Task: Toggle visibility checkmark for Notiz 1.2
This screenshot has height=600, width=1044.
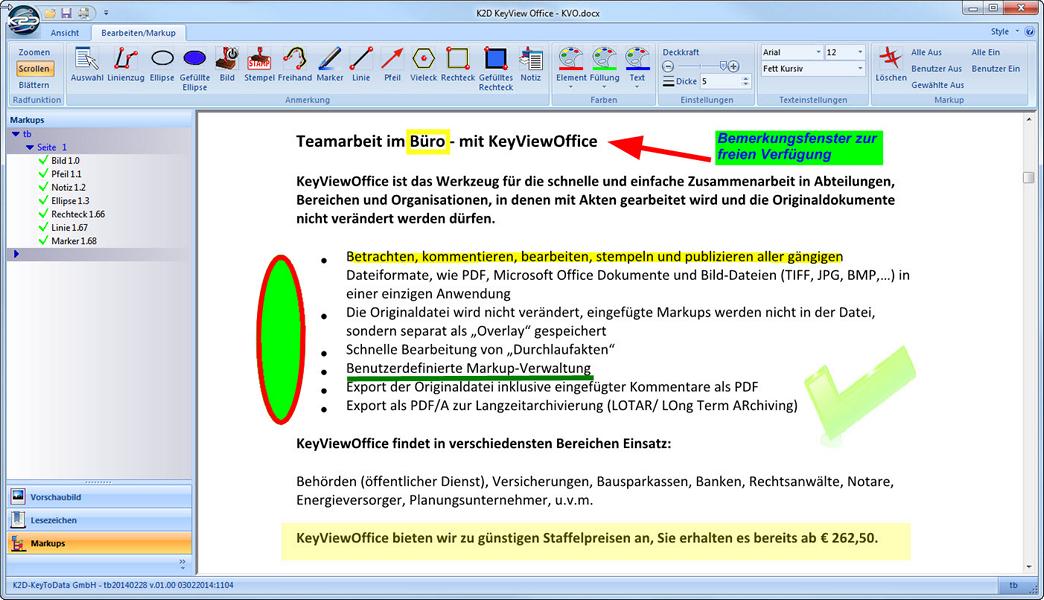Action: 43,187
